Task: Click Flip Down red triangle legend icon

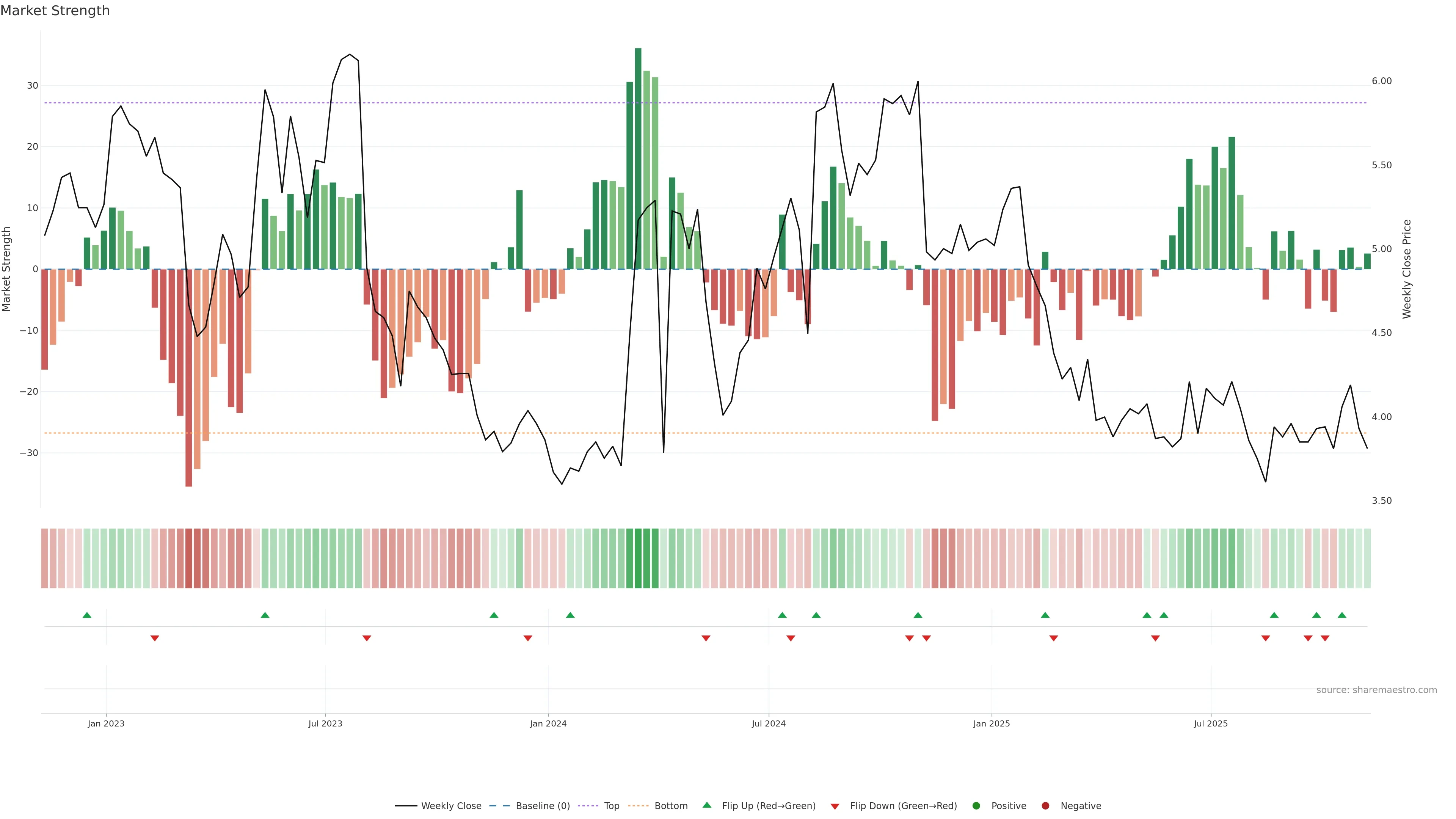Action: pos(835,806)
